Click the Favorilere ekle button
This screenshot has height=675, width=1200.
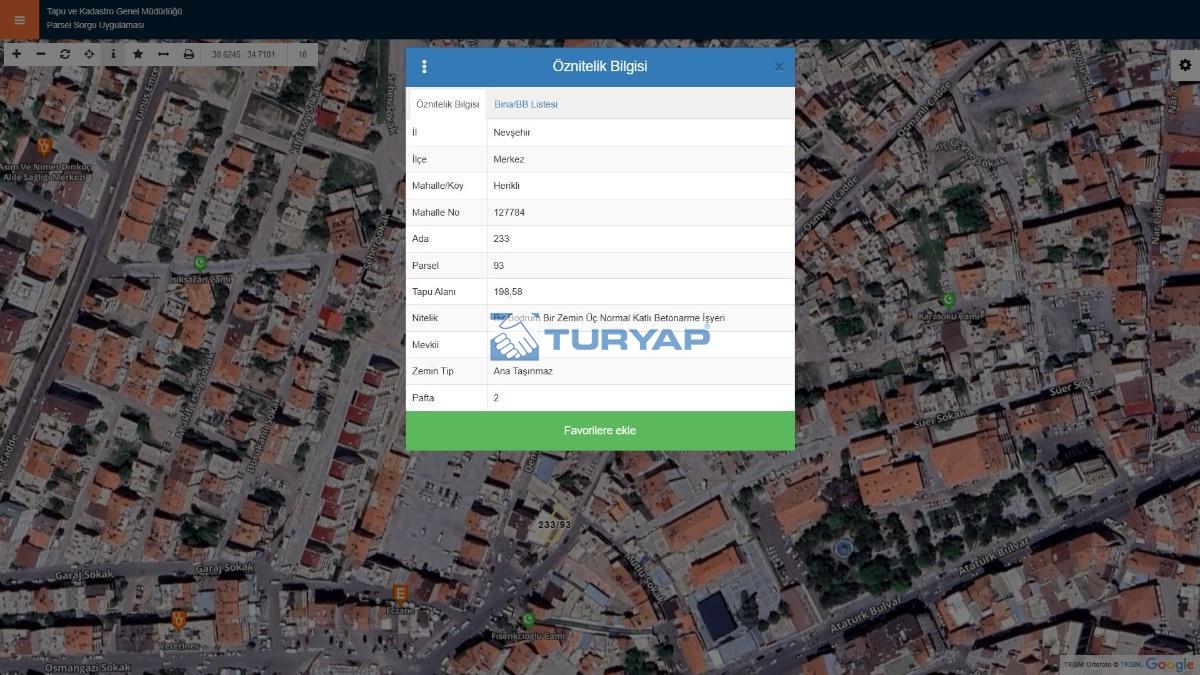coord(600,431)
